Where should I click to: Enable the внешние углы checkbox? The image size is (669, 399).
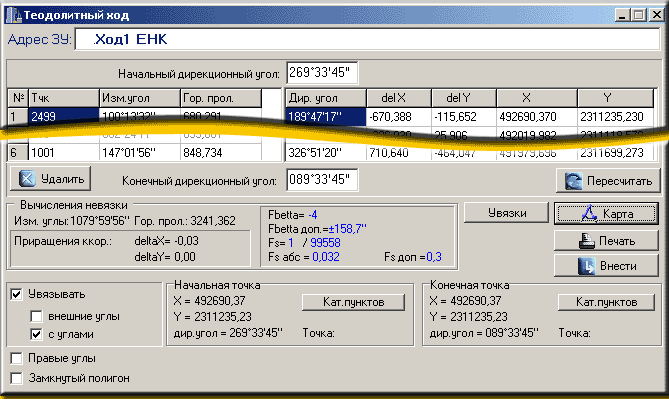point(36,316)
